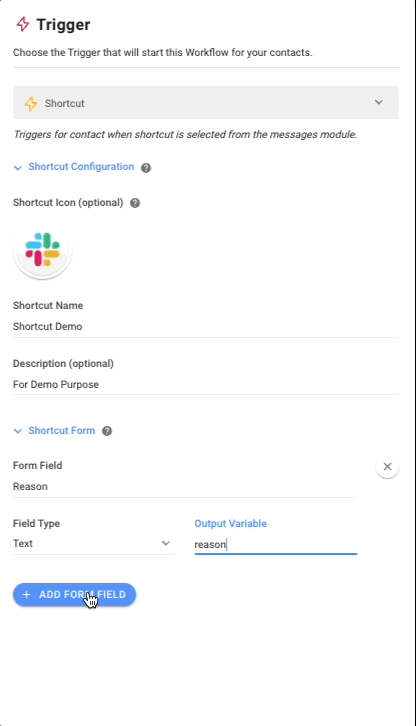Screen dimensions: 416x726
Task: Click help icon next to Shortcut Configuration
Action: pyautogui.click(x=146, y=168)
